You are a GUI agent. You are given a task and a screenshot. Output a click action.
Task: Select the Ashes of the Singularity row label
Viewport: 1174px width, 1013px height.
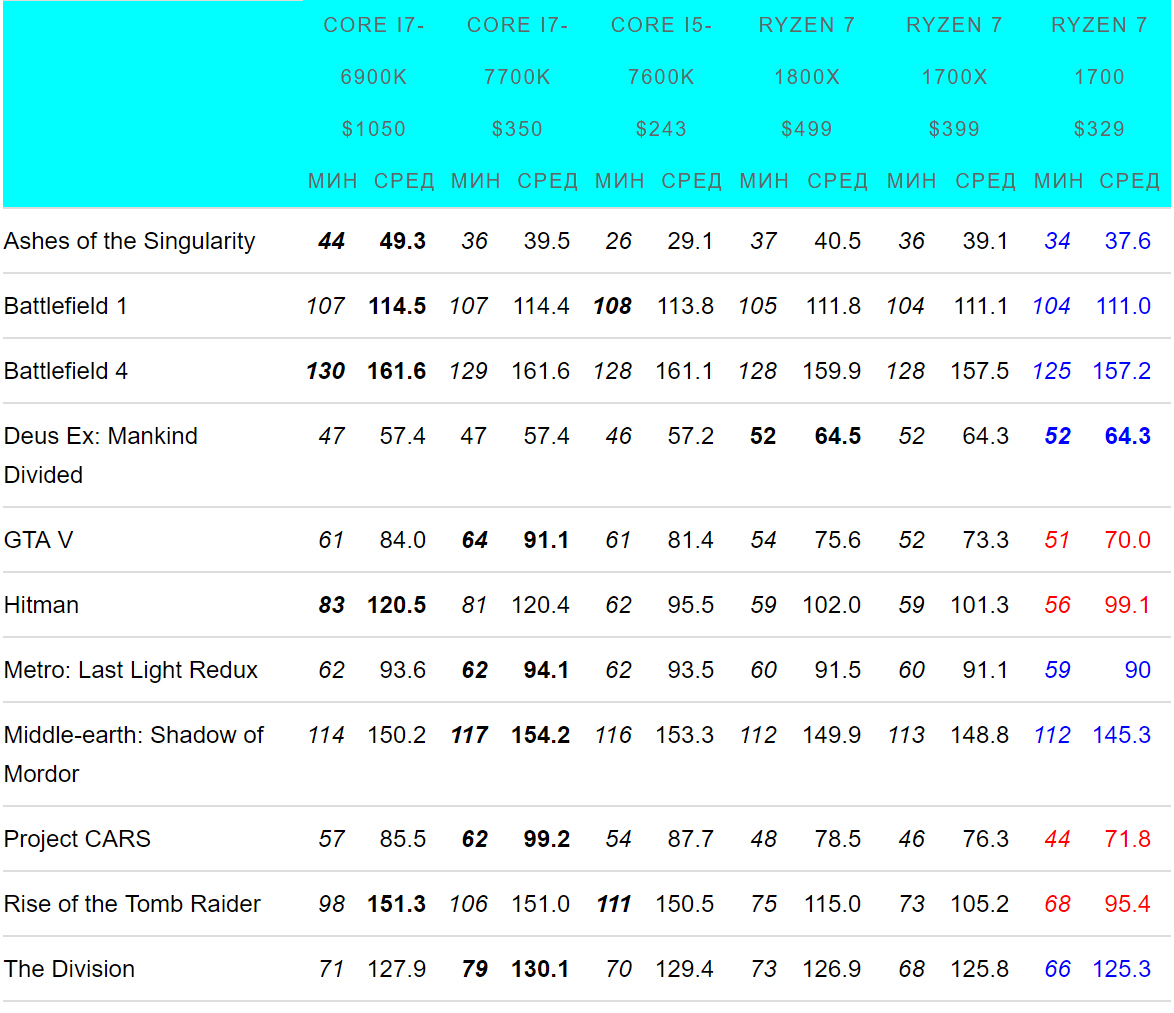[x=130, y=241]
